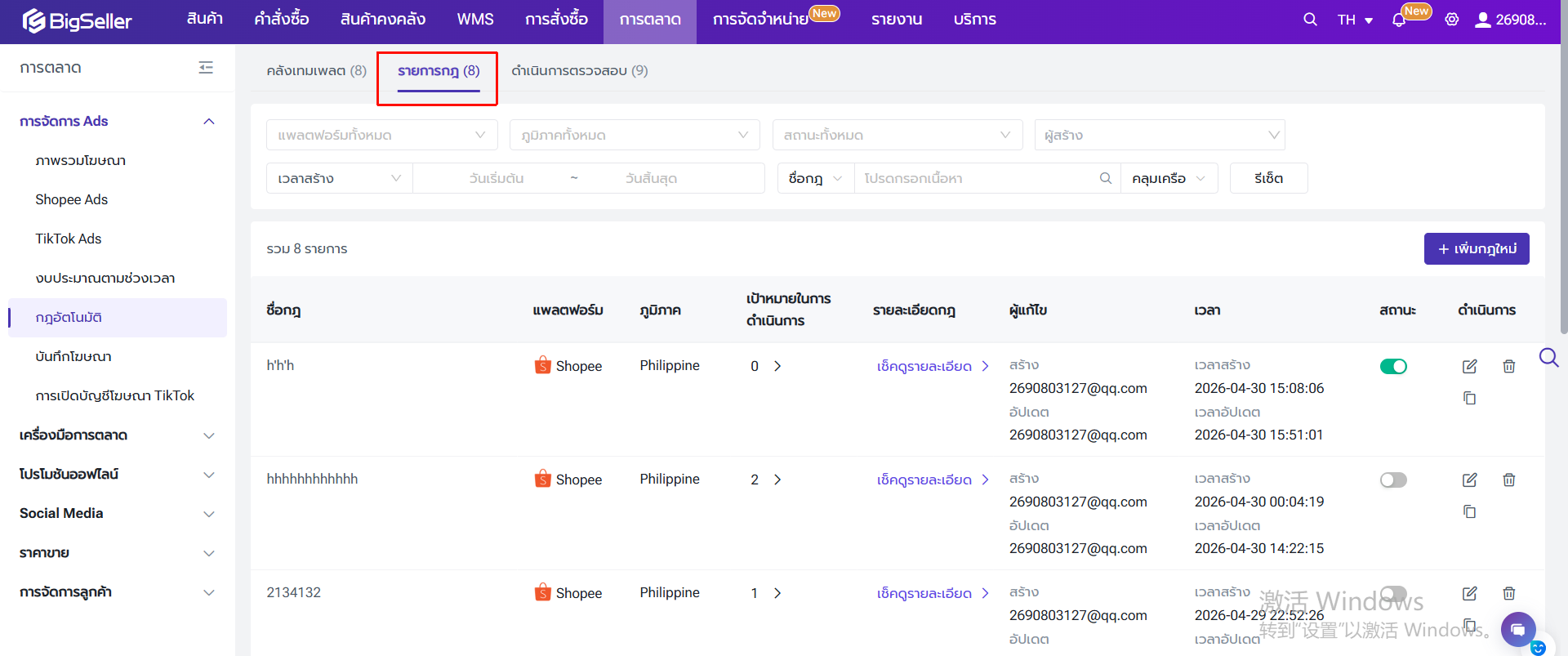
Task: Click the โปรดกรอกเนื้อหา search input field
Action: pos(976,178)
